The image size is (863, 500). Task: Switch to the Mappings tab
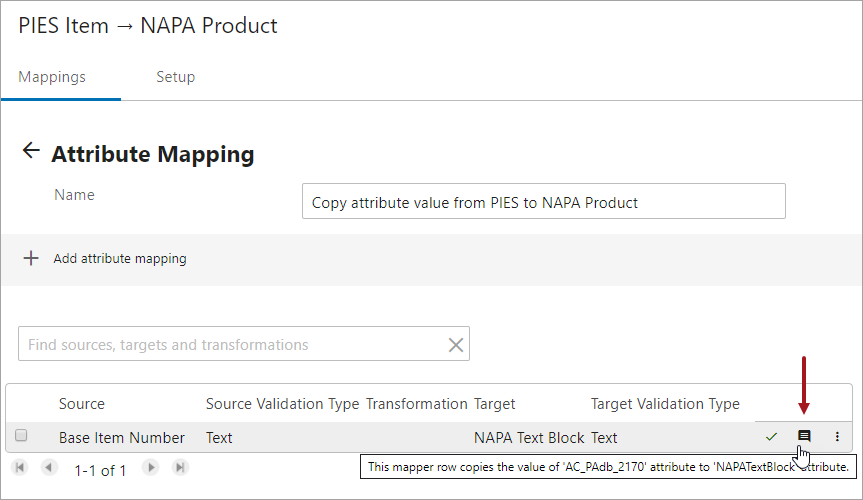tap(52, 77)
